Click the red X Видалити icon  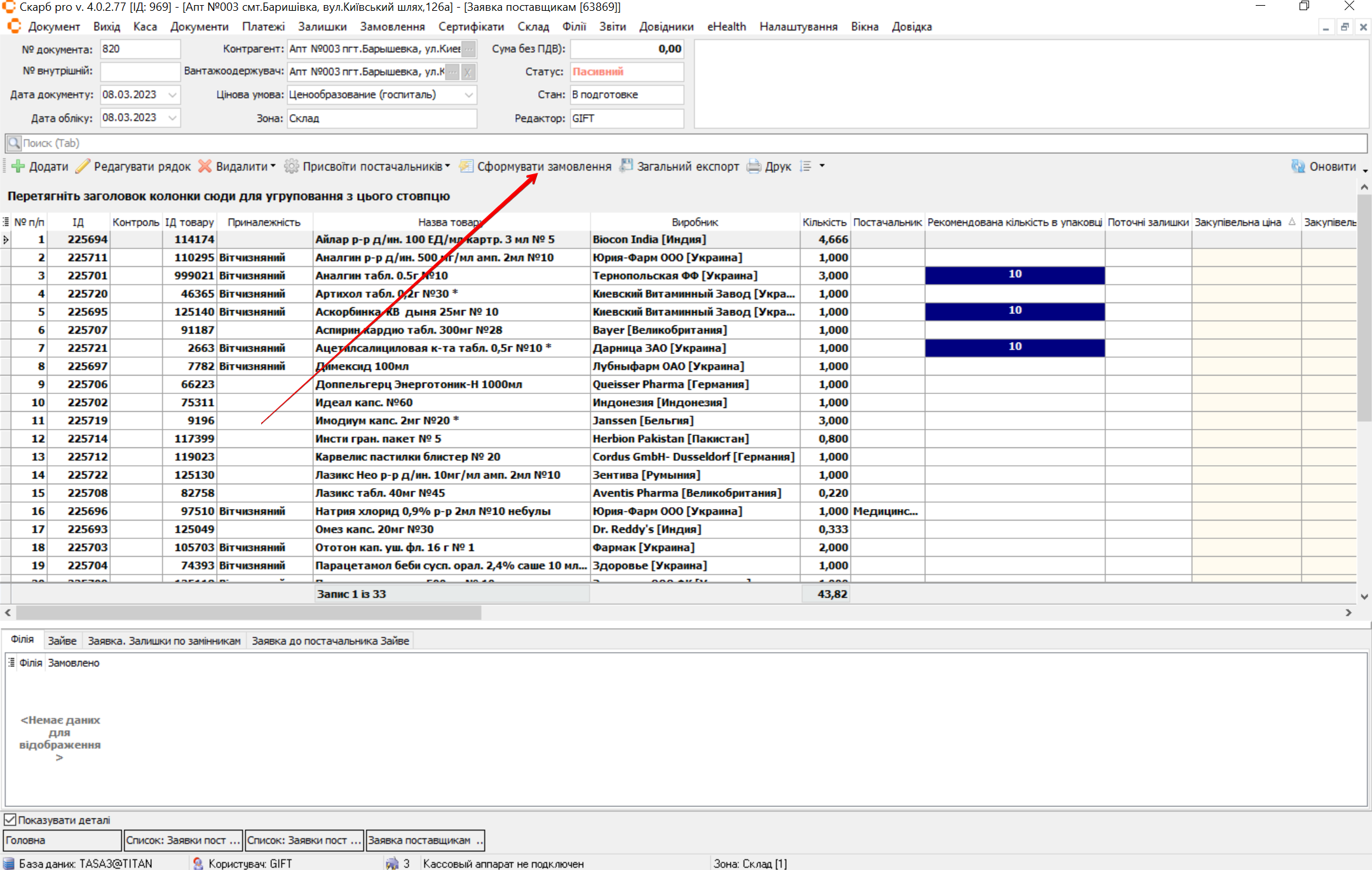(x=205, y=167)
